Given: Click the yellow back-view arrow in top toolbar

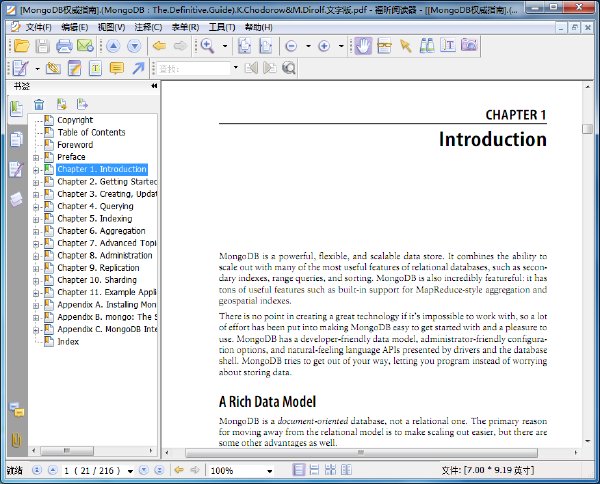Looking at the screenshot, I should coord(159,46).
